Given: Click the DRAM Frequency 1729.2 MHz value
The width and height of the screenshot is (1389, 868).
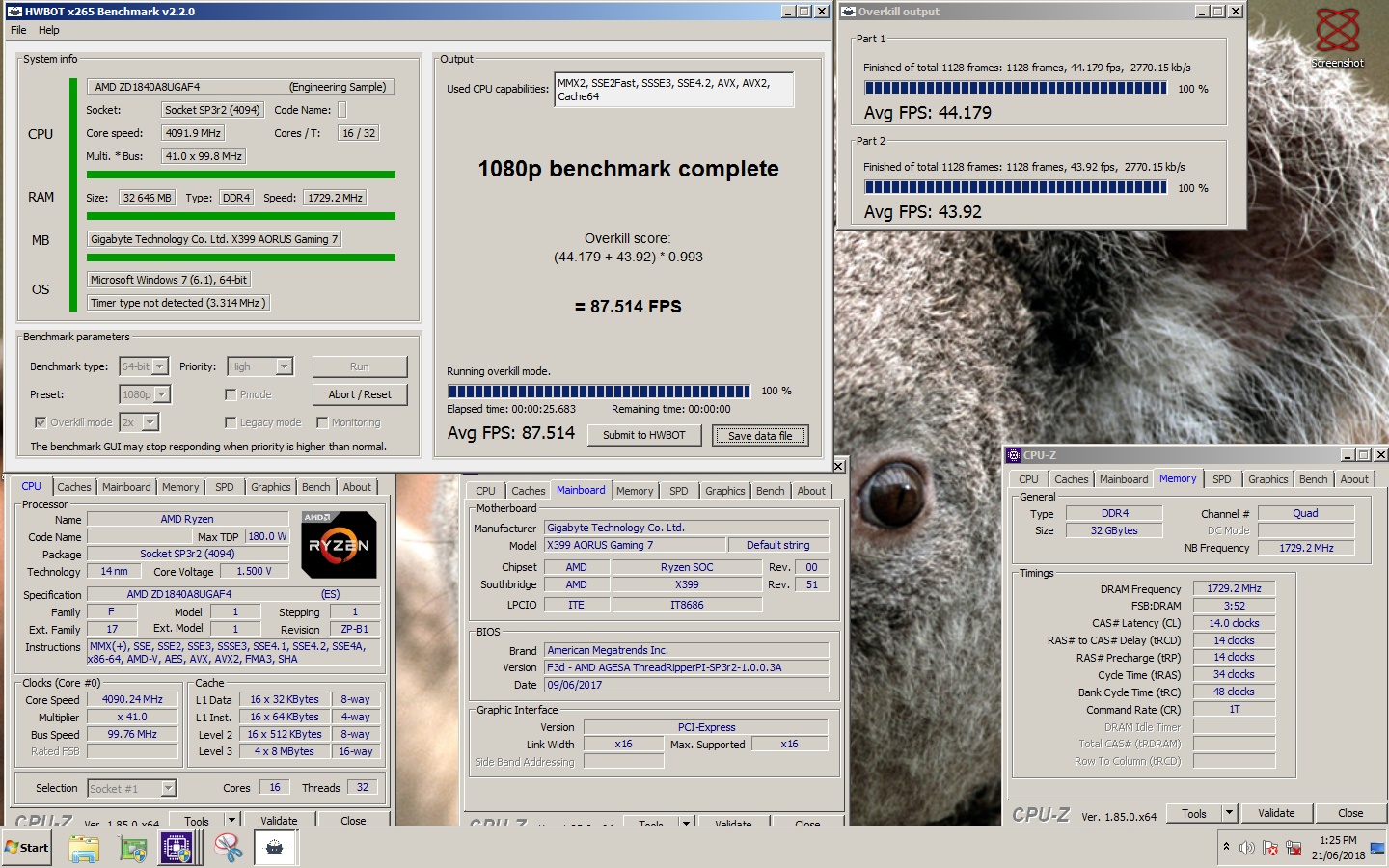Looking at the screenshot, I should pyautogui.click(x=1235, y=588).
